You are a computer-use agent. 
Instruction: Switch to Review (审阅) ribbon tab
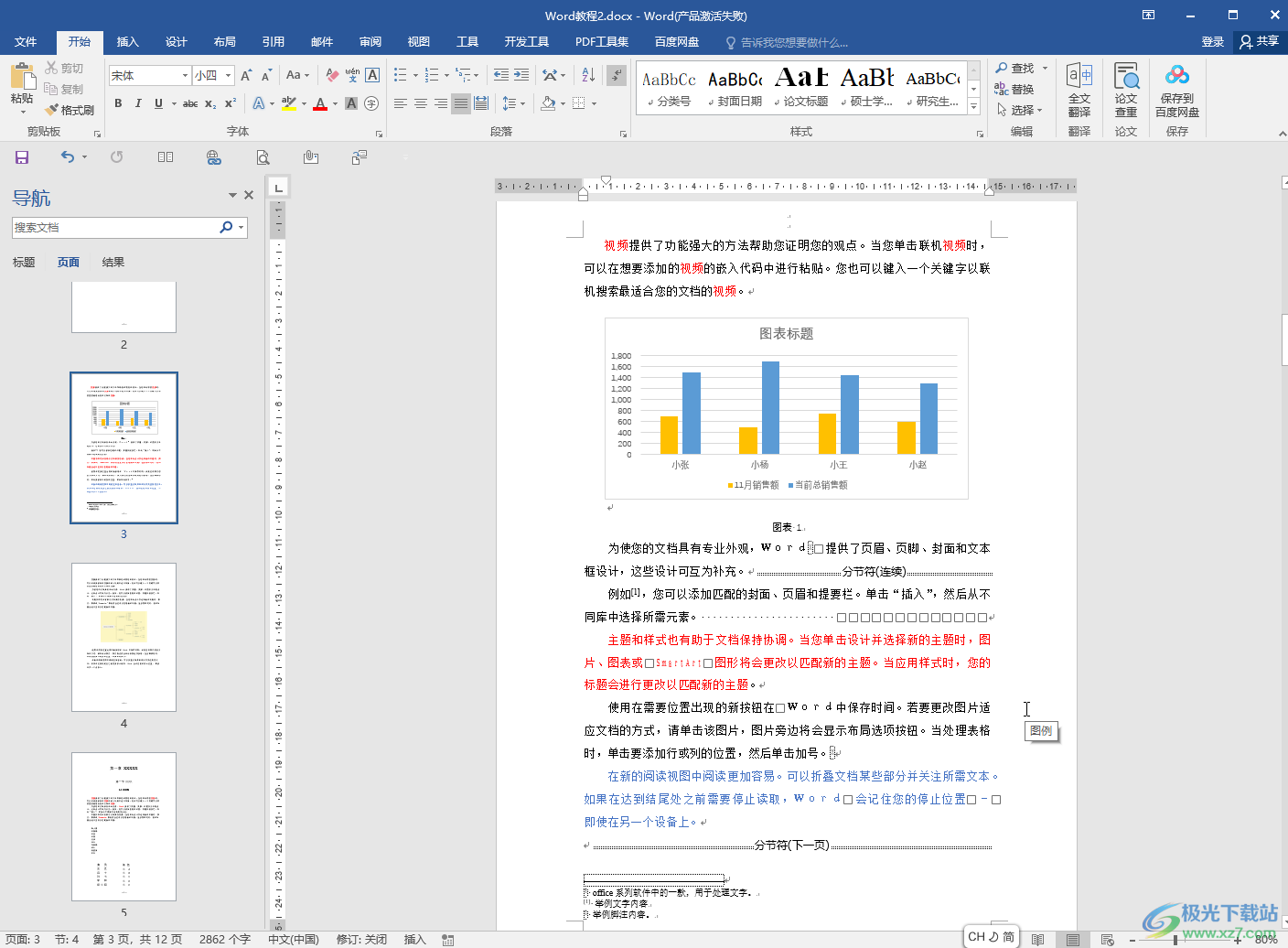pos(370,41)
